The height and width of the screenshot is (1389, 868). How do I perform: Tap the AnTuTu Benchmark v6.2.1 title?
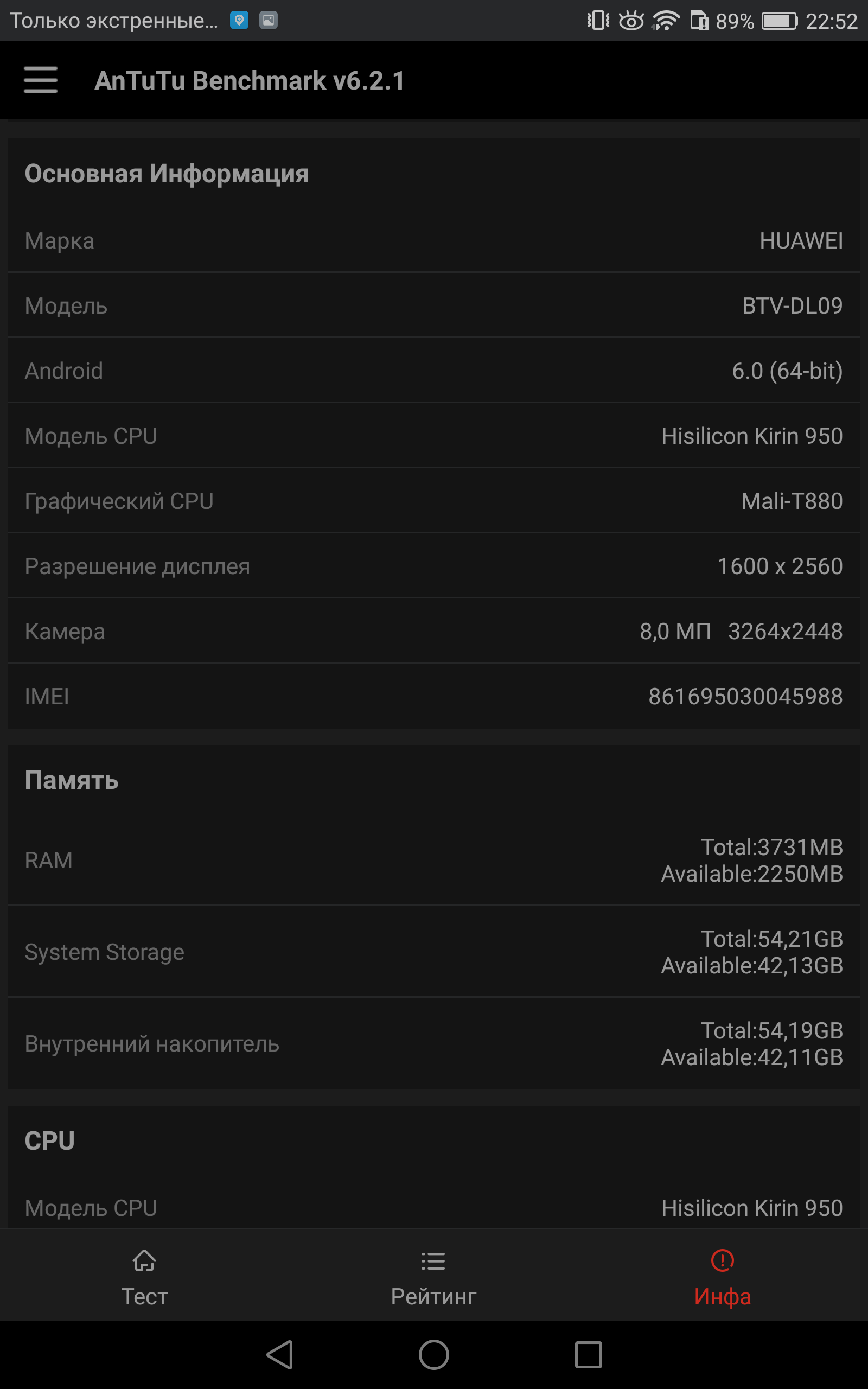(x=250, y=80)
